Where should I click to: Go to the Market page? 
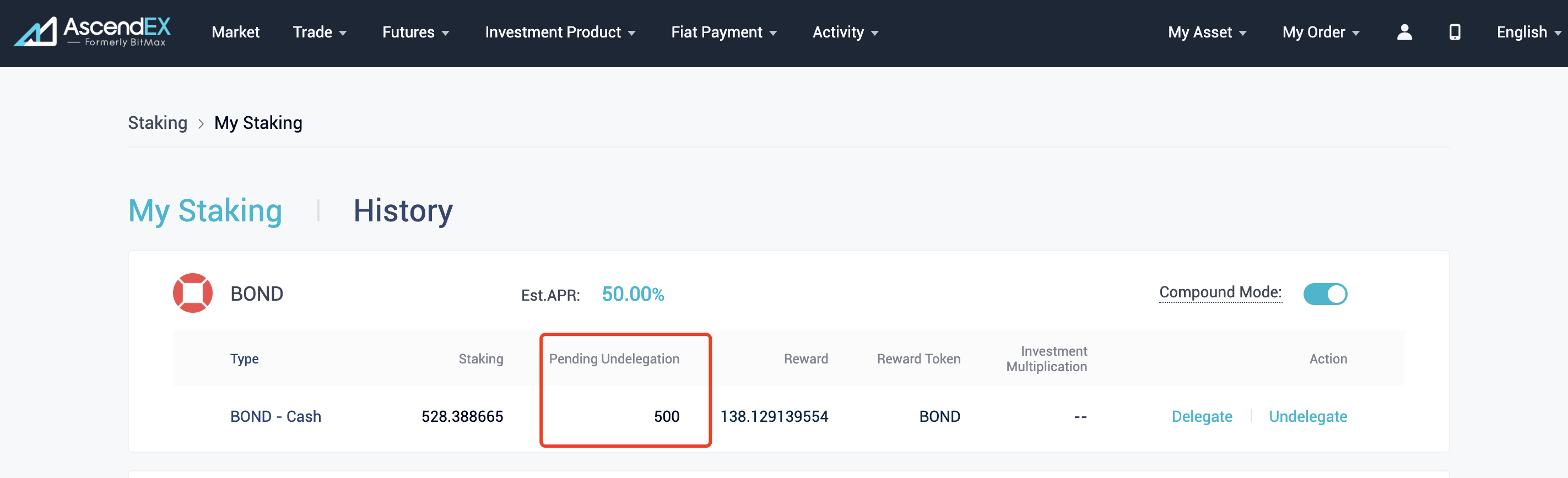point(235,32)
